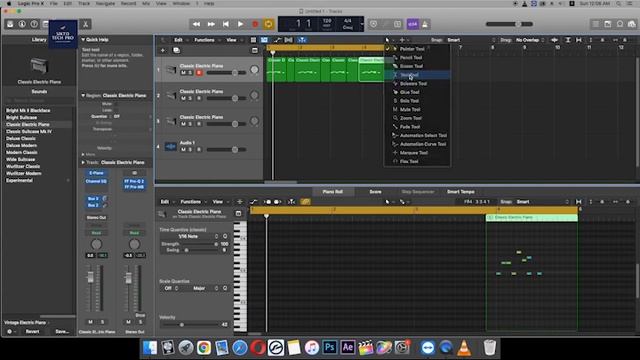This screenshot has height=360, width=640.
Task: Open tracks area Edit menu
Action: point(180,40)
